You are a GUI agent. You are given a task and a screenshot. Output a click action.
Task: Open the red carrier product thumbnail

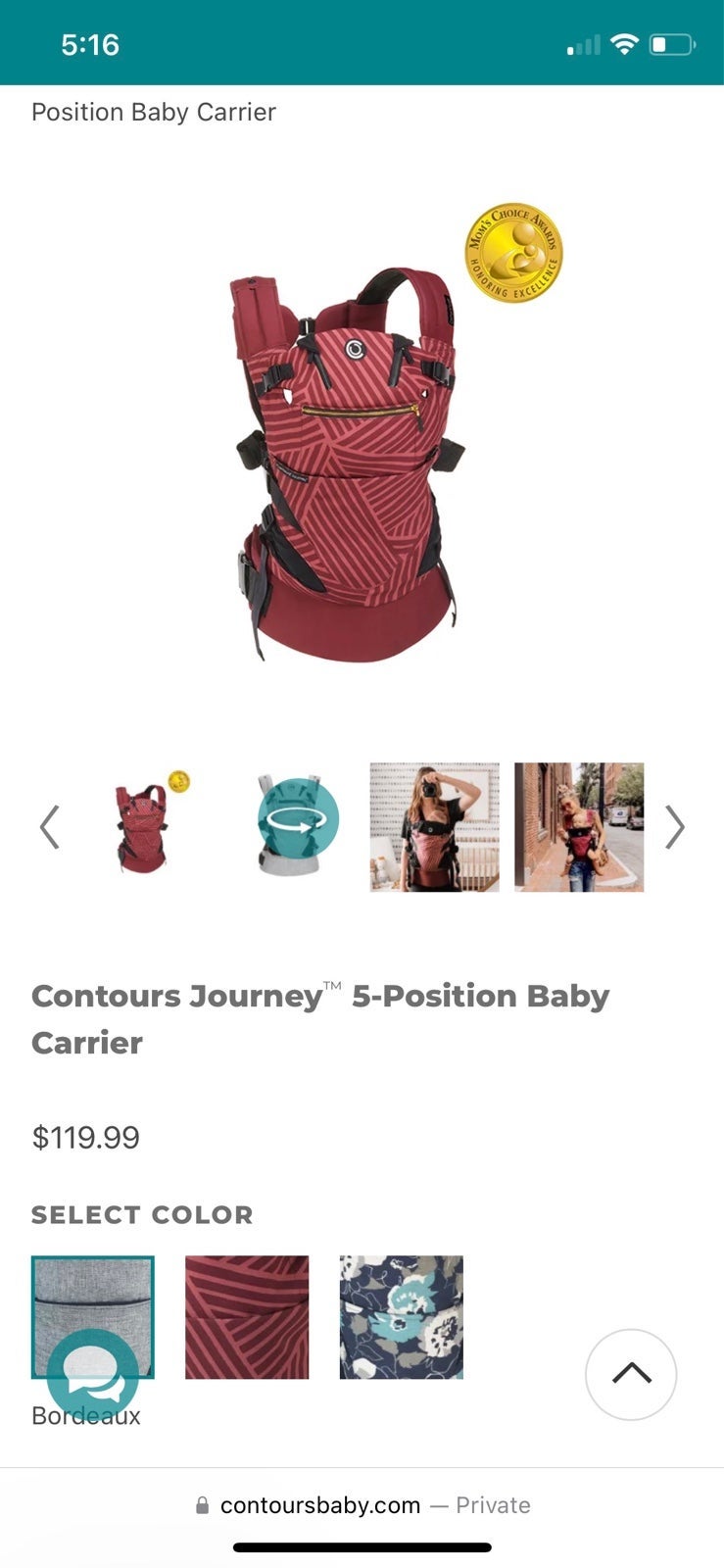tap(145, 827)
